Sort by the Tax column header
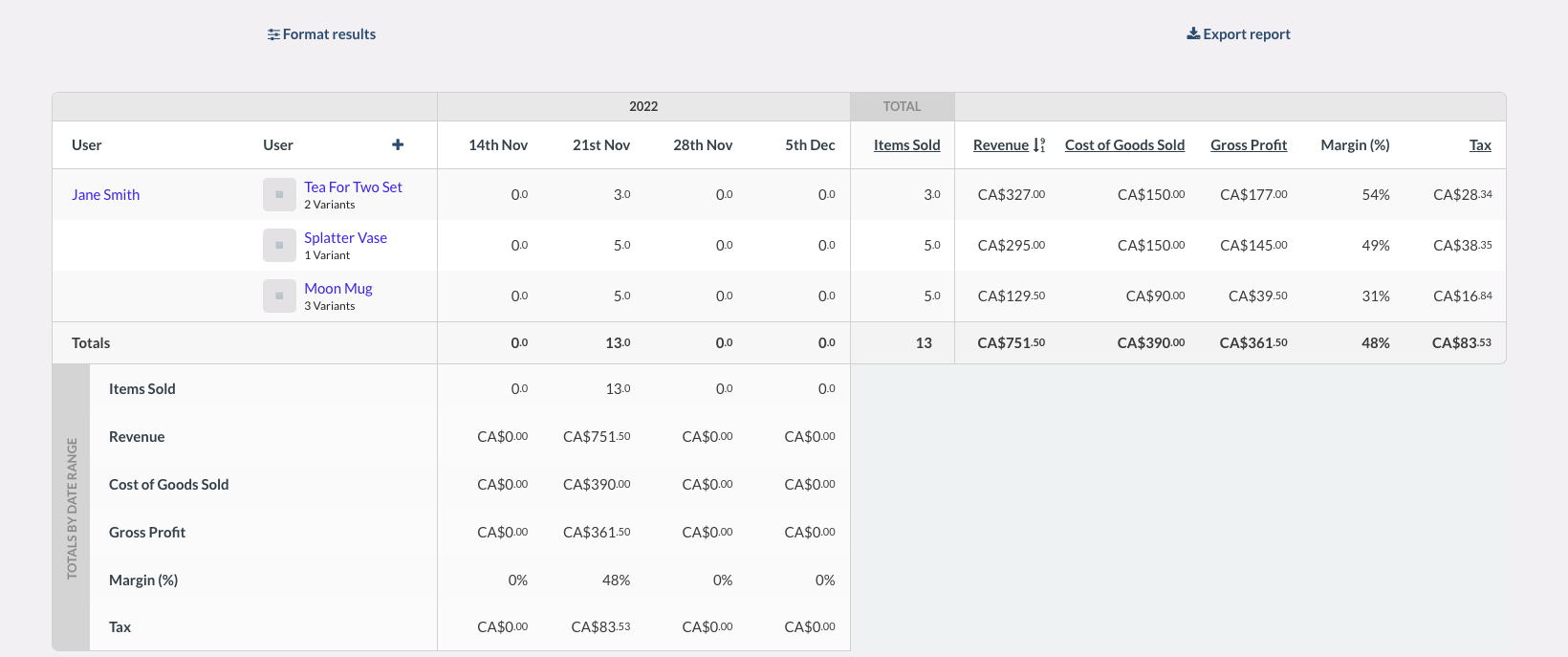 tap(1480, 144)
